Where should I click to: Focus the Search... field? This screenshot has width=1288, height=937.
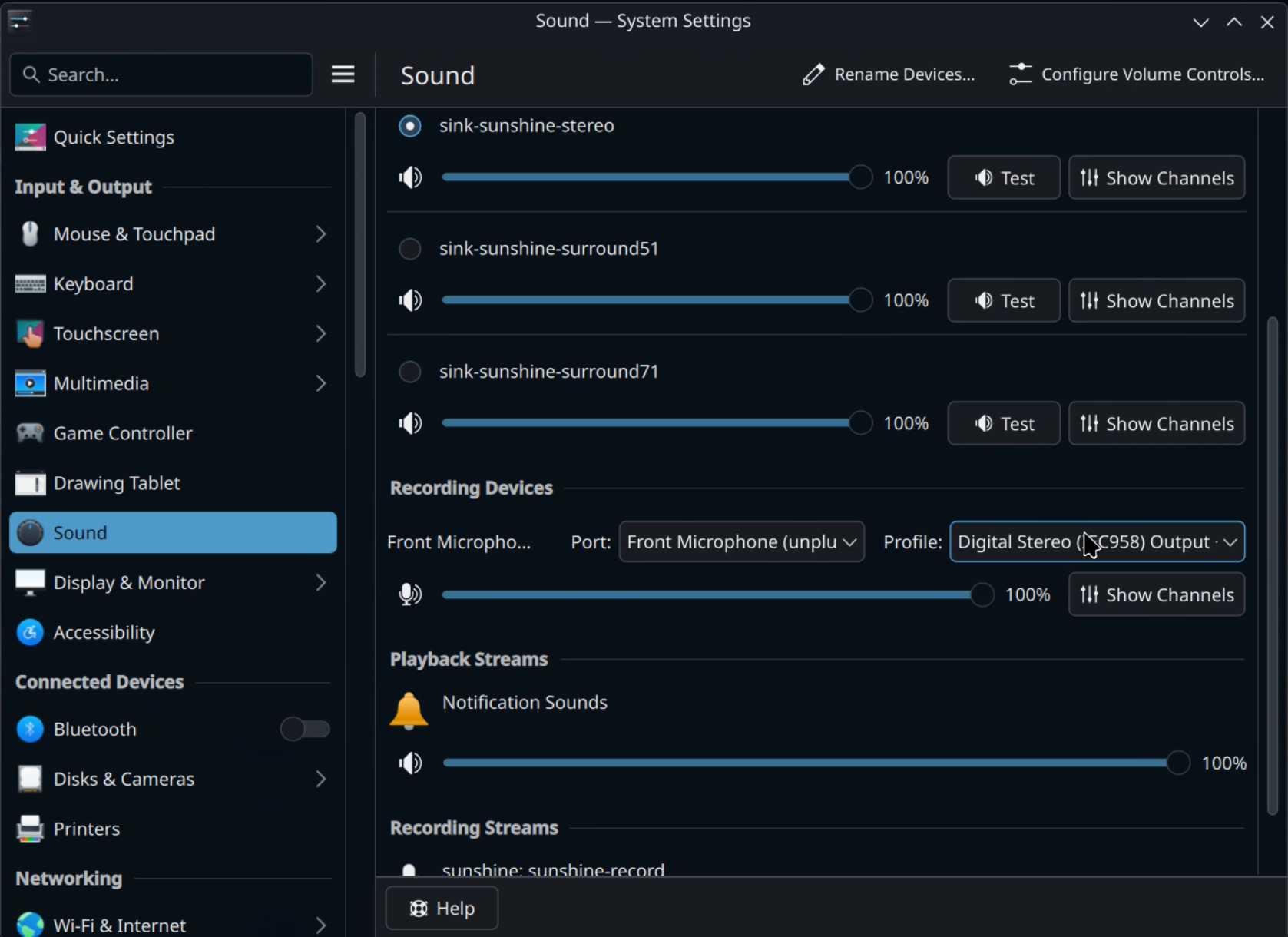pyautogui.click(x=161, y=74)
